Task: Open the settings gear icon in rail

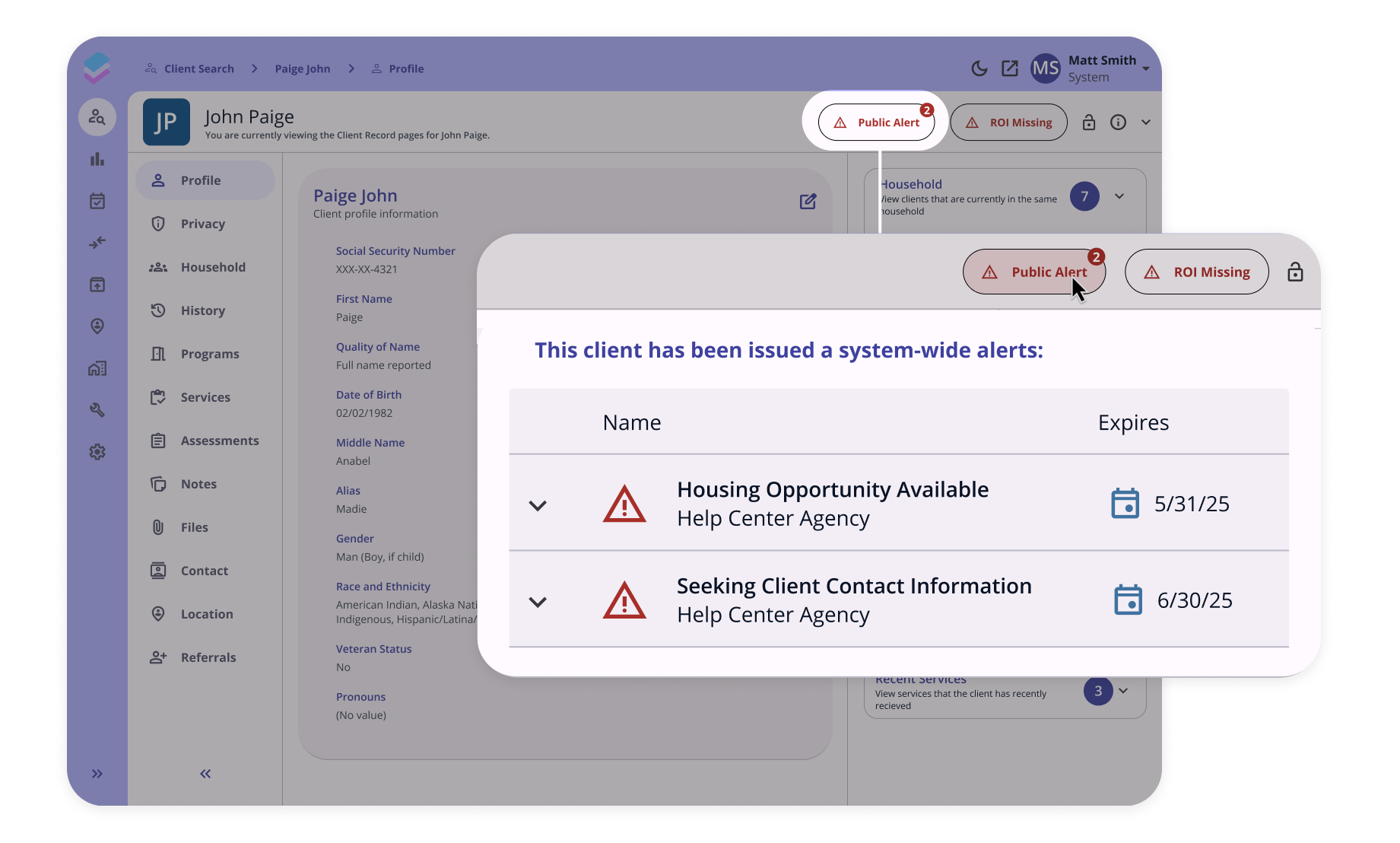Action: [97, 452]
